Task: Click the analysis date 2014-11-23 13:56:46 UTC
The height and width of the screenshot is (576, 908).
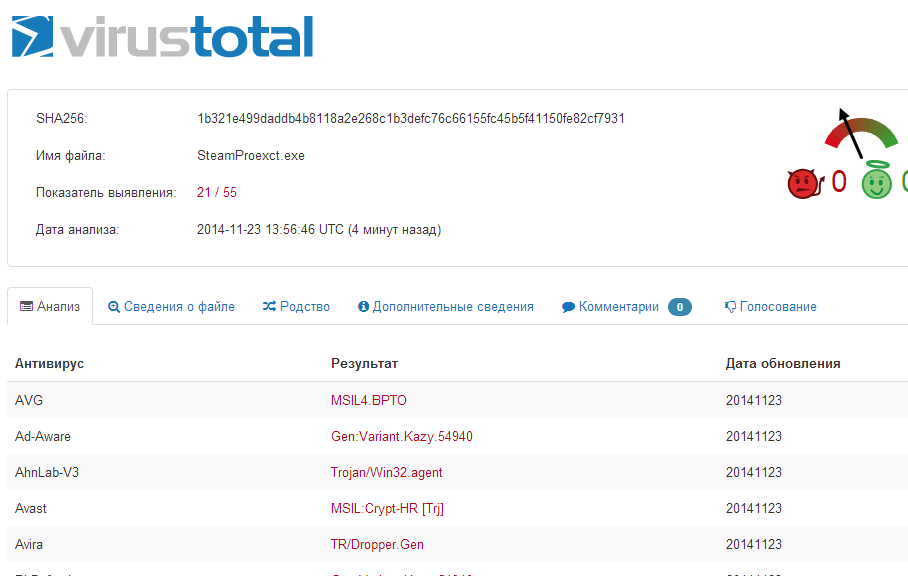Action: click(x=270, y=230)
